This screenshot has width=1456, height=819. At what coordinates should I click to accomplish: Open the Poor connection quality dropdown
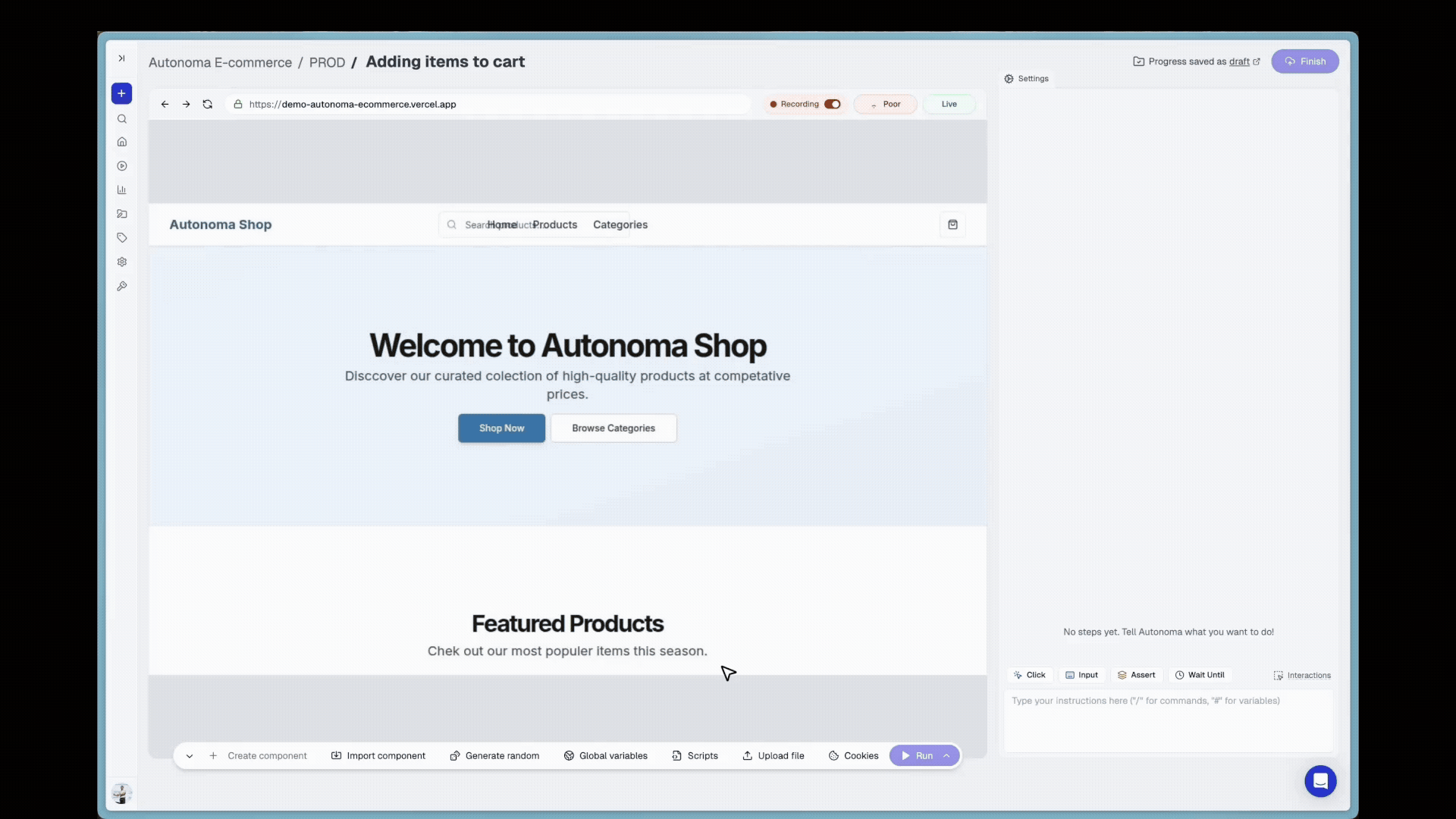(885, 104)
